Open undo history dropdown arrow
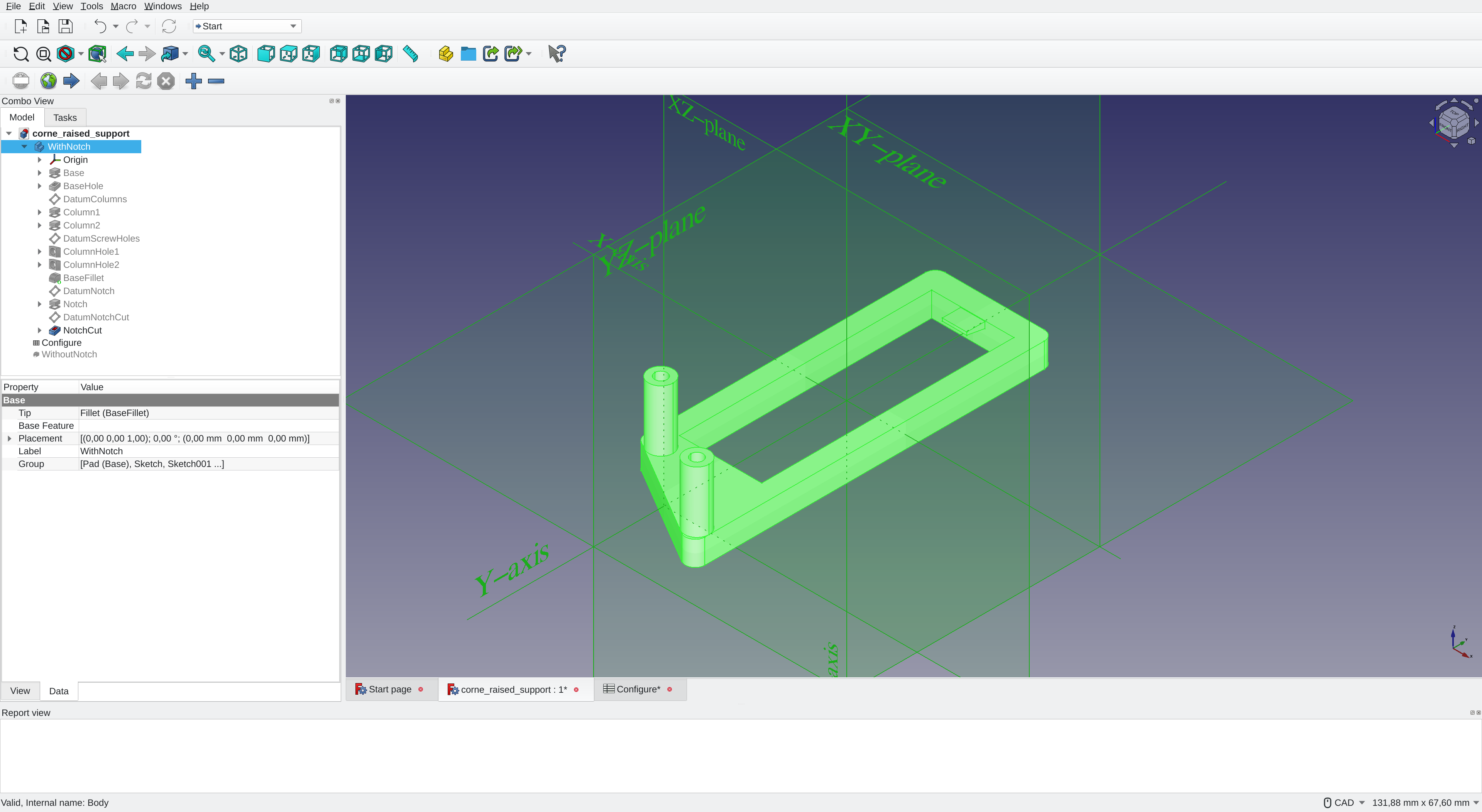The width and height of the screenshot is (1482, 812). click(116, 27)
